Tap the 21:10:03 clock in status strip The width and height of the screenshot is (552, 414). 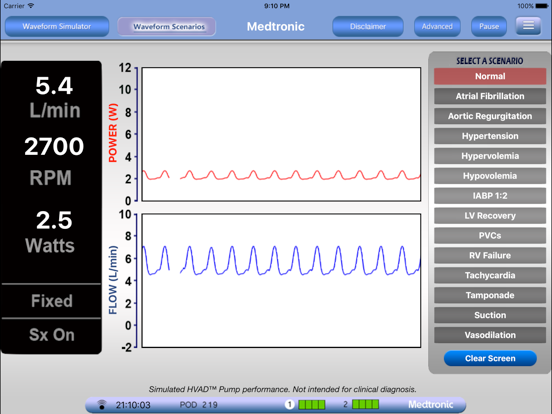[x=133, y=405]
